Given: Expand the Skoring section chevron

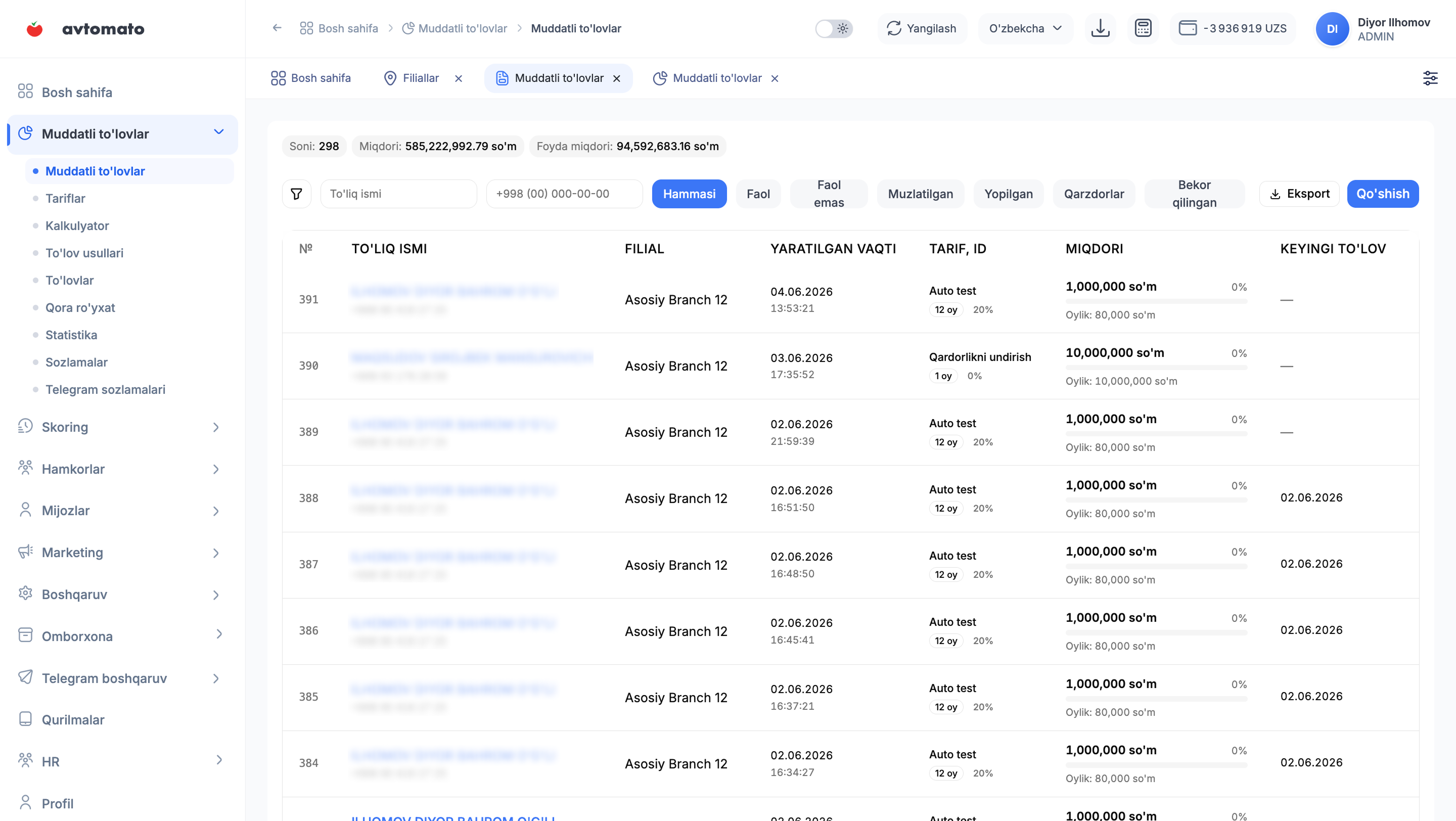Looking at the screenshot, I should click(216, 427).
